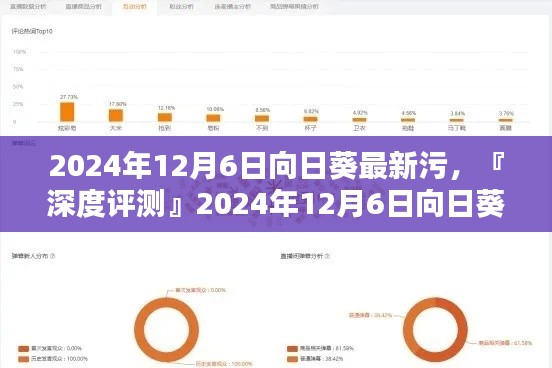This screenshot has height=368, width=552.
Task: Click the help icon beside 弹幕新人分布
Action: click(52, 256)
